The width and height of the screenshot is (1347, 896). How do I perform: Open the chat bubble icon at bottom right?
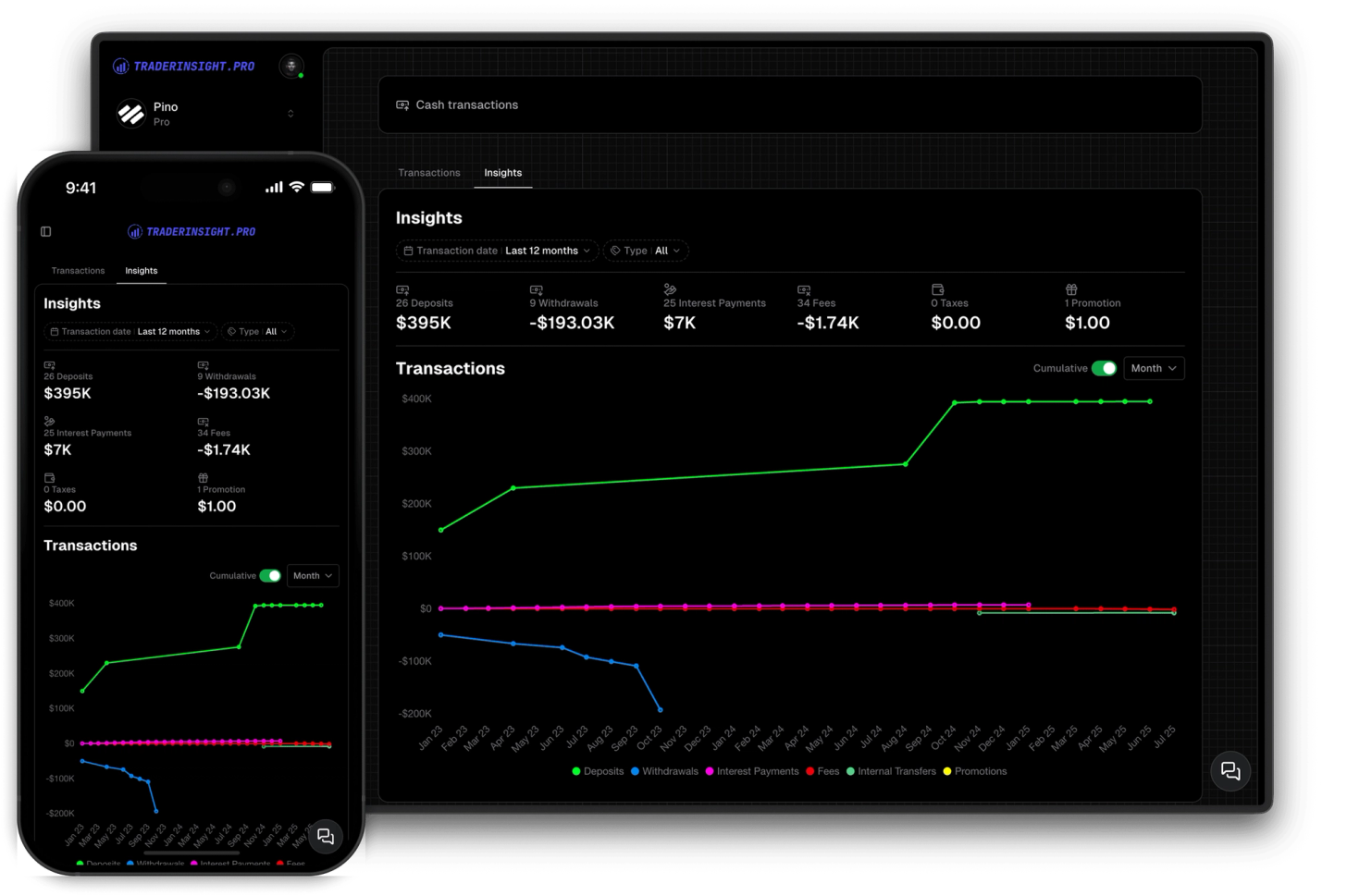[x=1230, y=770]
